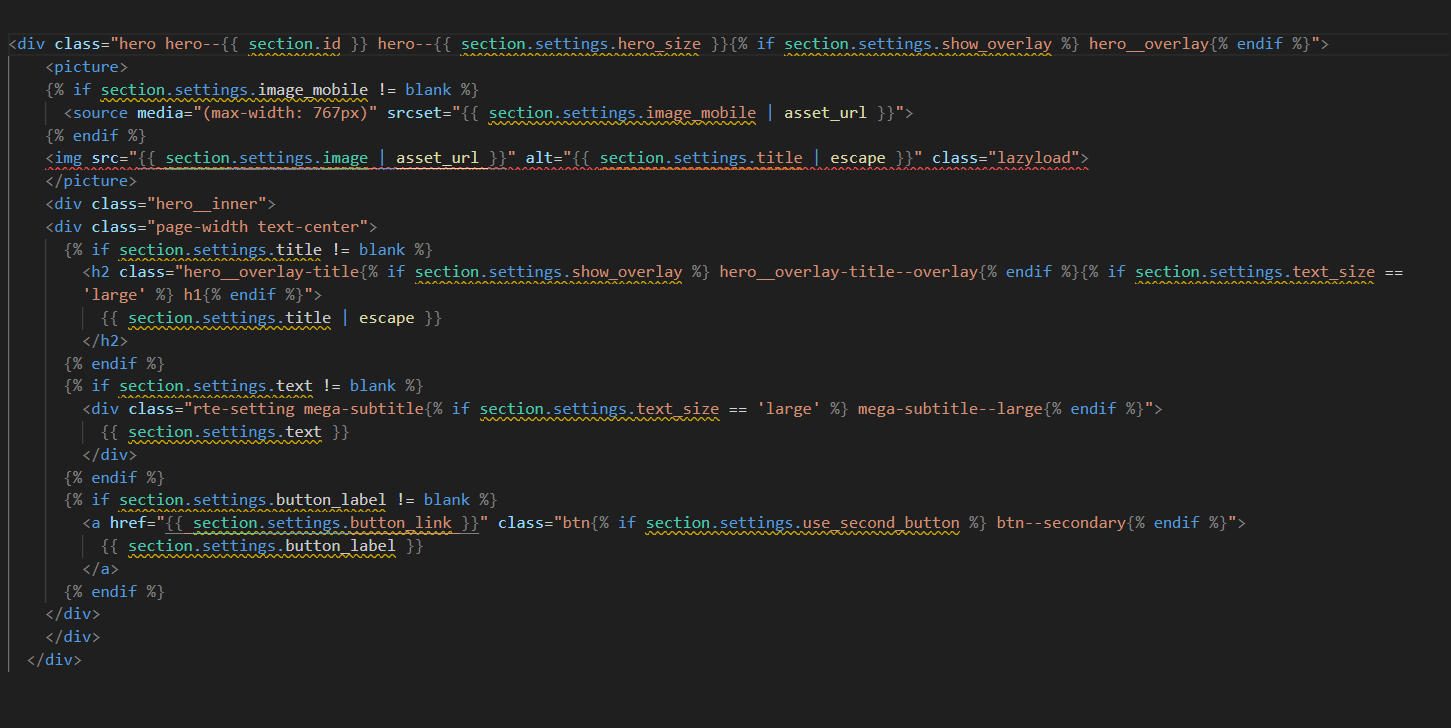Viewport: 1451px width, 728px height.
Task: Click the opening <picture> tag
Action: [86, 67]
